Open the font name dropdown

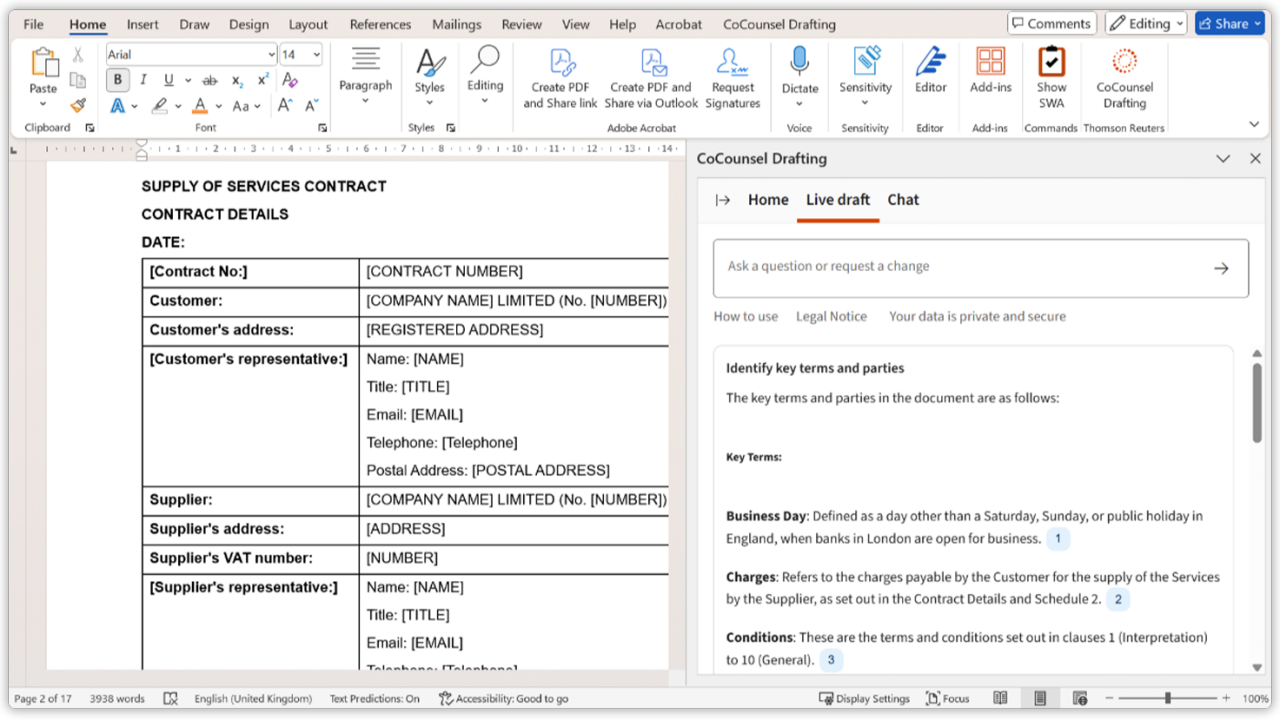coord(271,54)
